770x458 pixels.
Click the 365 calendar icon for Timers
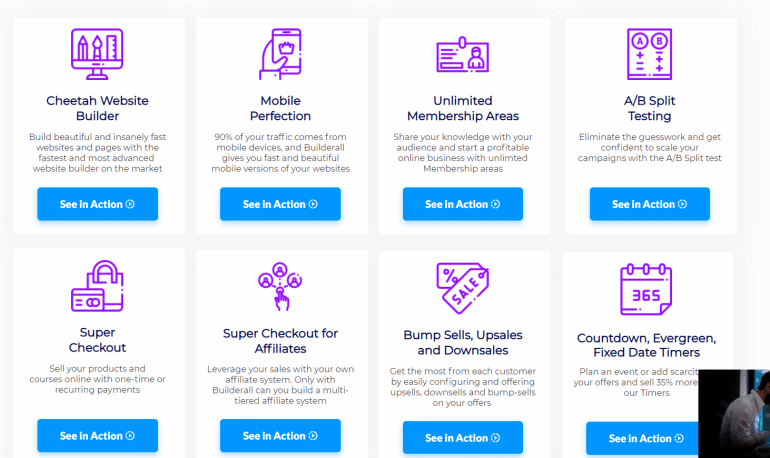click(645, 290)
